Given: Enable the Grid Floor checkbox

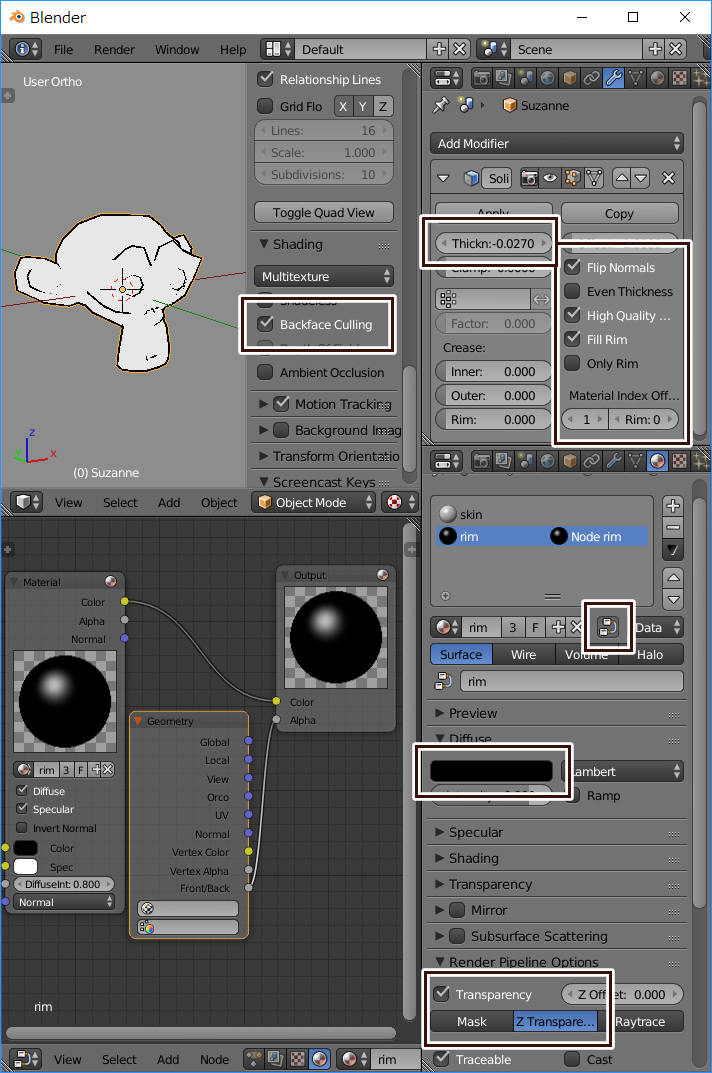Looking at the screenshot, I should (x=266, y=106).
